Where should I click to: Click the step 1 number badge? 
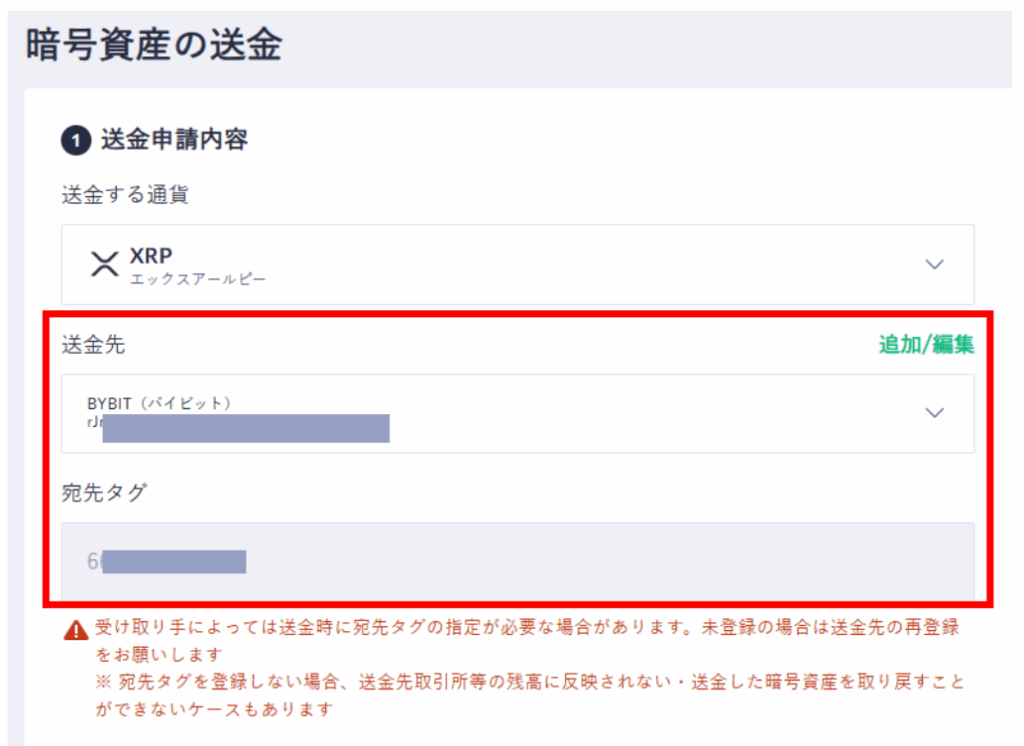coord(76,141)
